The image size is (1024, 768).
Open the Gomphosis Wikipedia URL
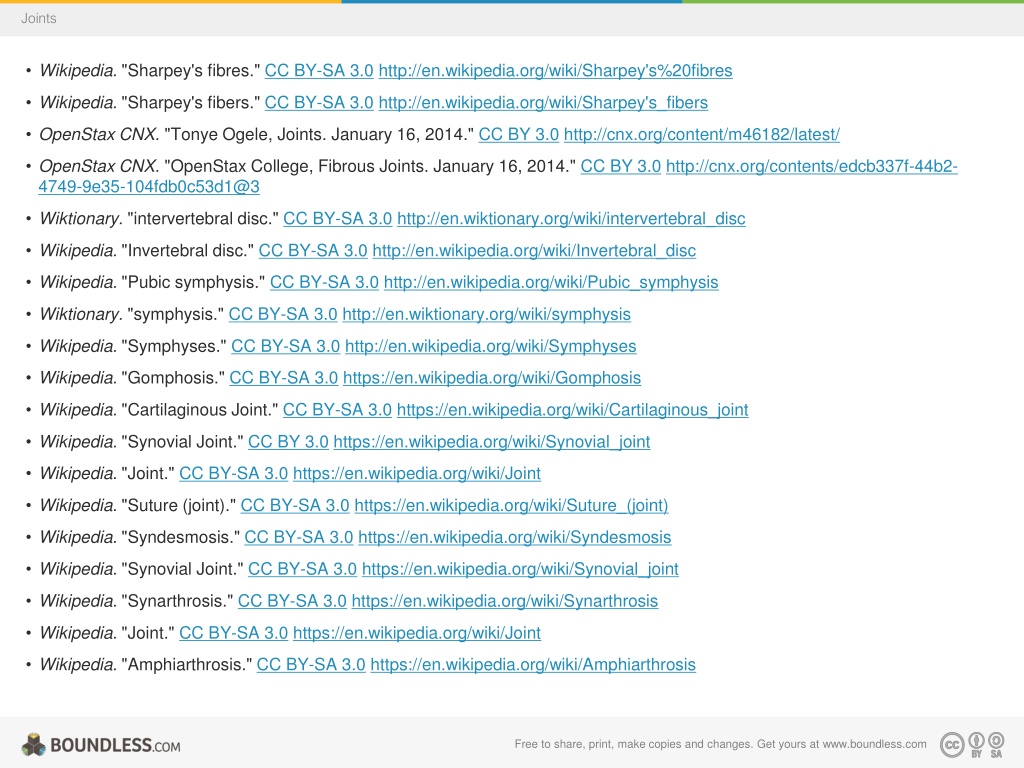492,378
